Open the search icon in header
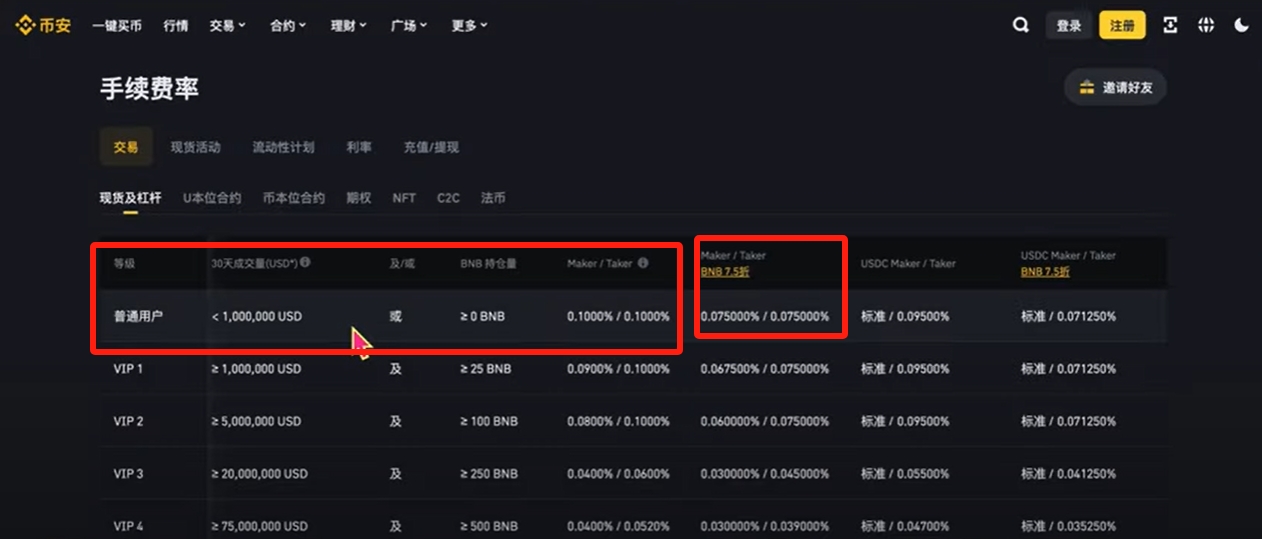The height and width of the screenshot is (539, 1262). [1020, 26]
